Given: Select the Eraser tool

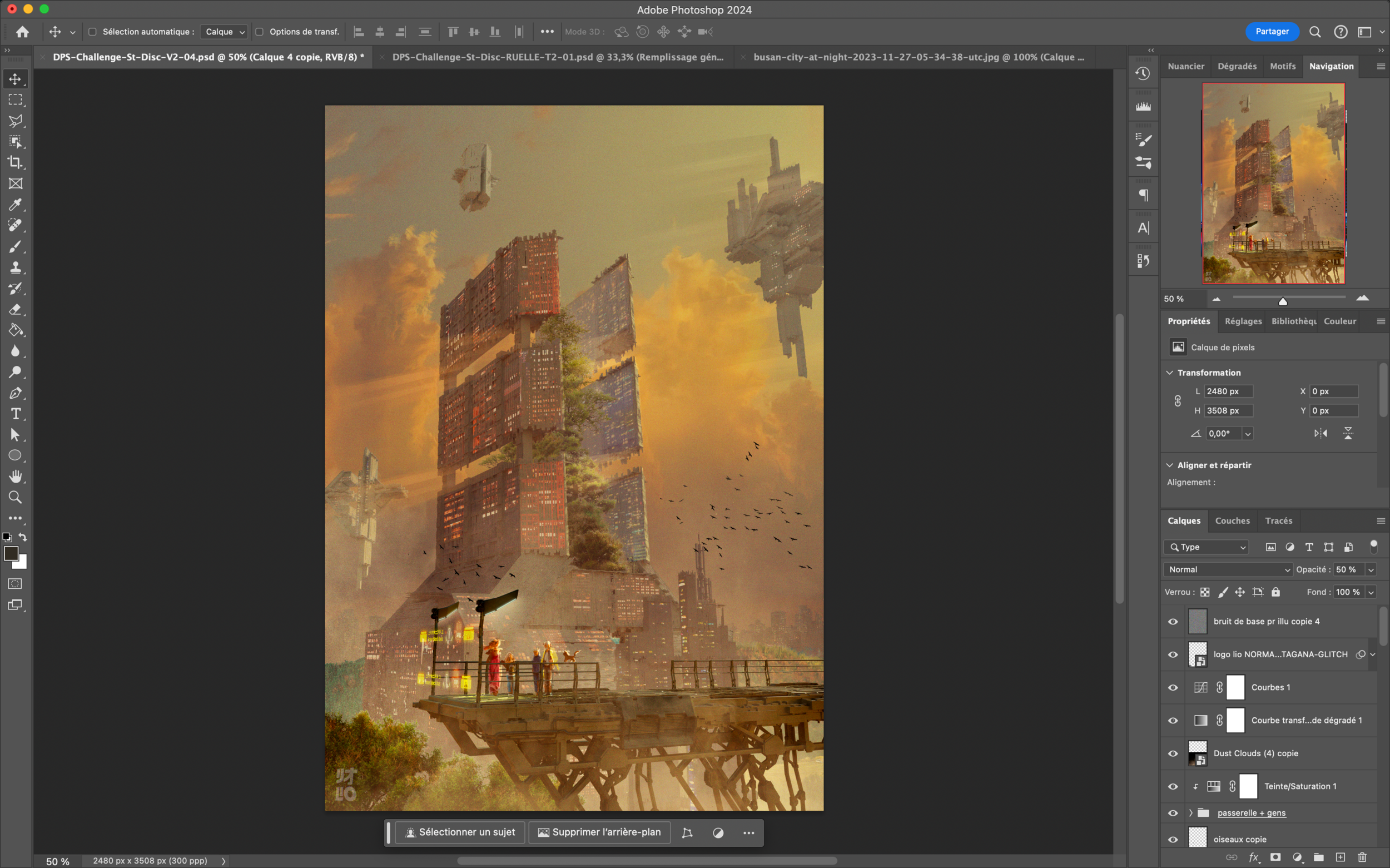Looking at the screenshot, I should [16, 309].
